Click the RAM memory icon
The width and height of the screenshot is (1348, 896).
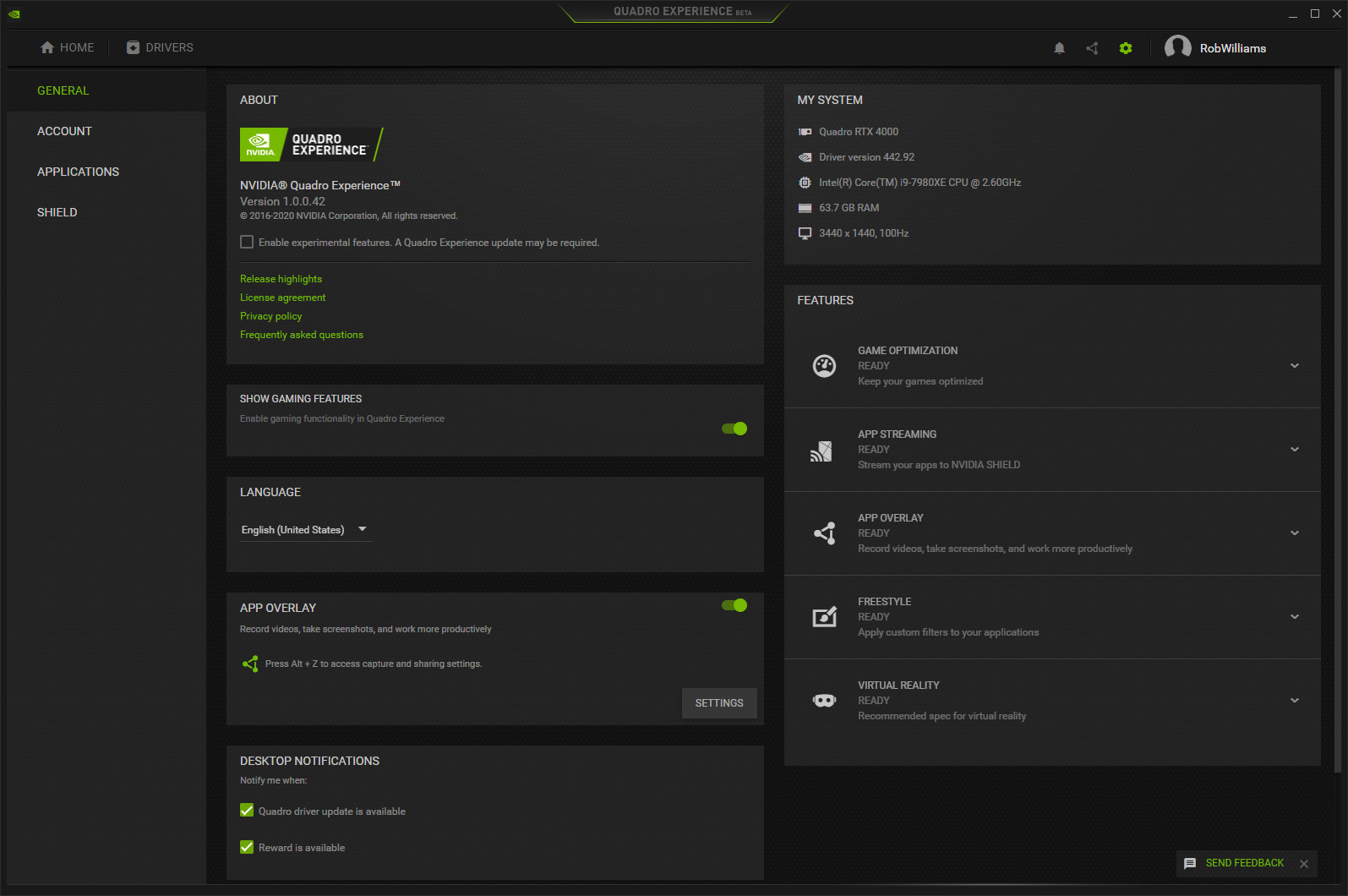click(805, 208)
